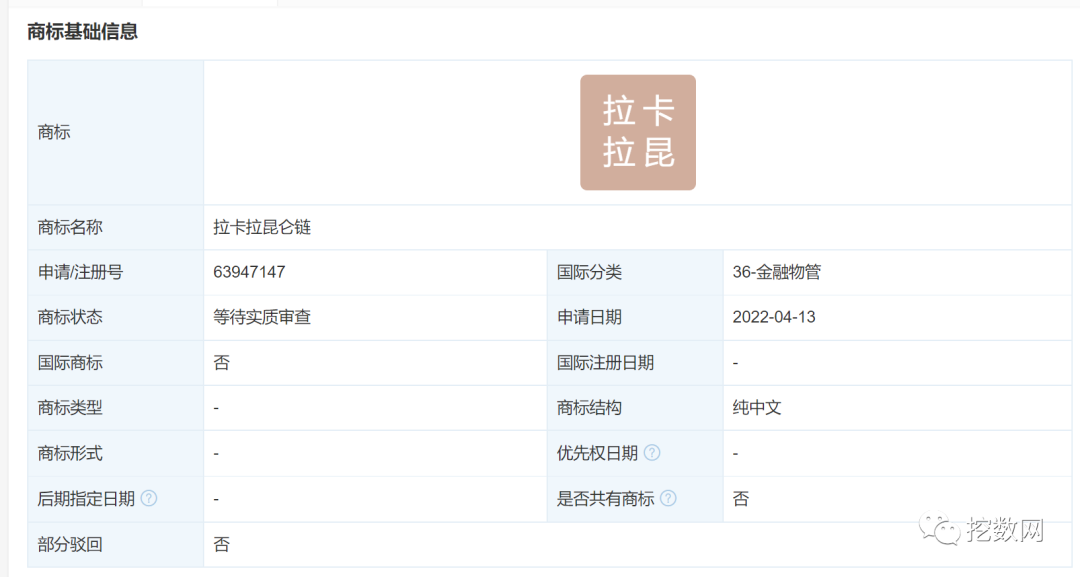The height and width of the screenshot is (577, 1080).
Task: Open the 拉卡拉昆 trademark image
Action: 637,131
